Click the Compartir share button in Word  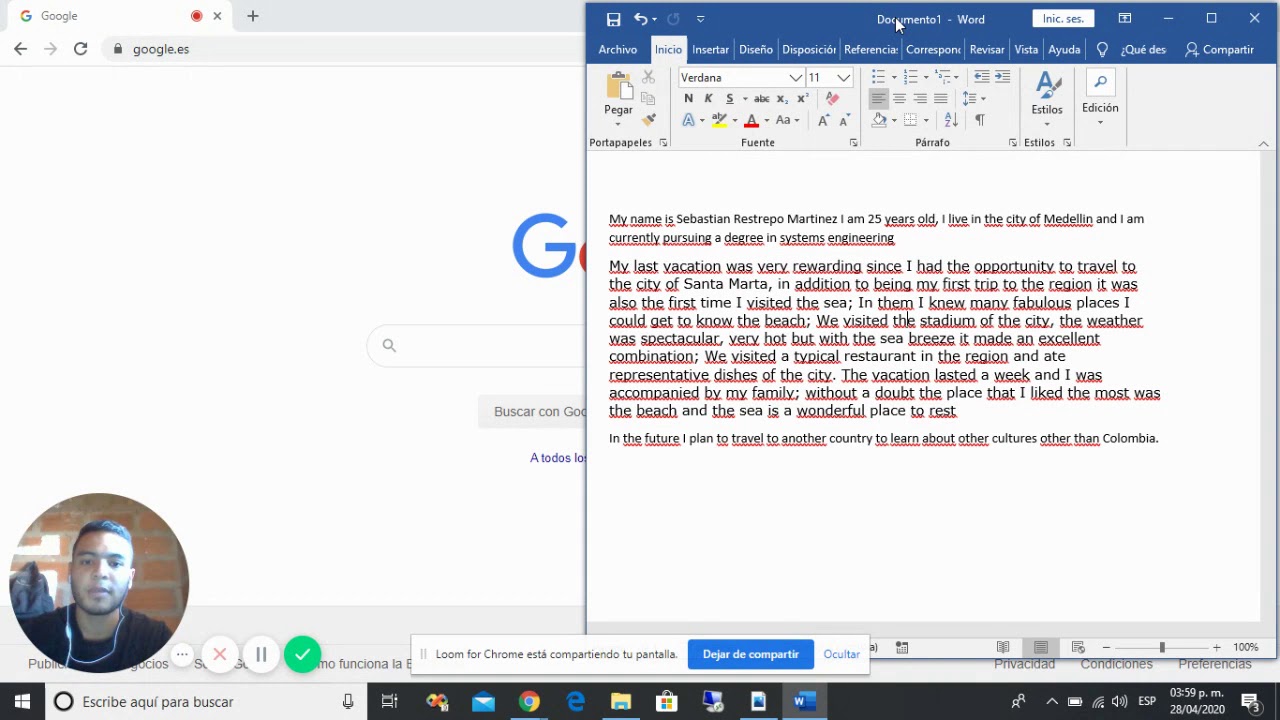1219,49
